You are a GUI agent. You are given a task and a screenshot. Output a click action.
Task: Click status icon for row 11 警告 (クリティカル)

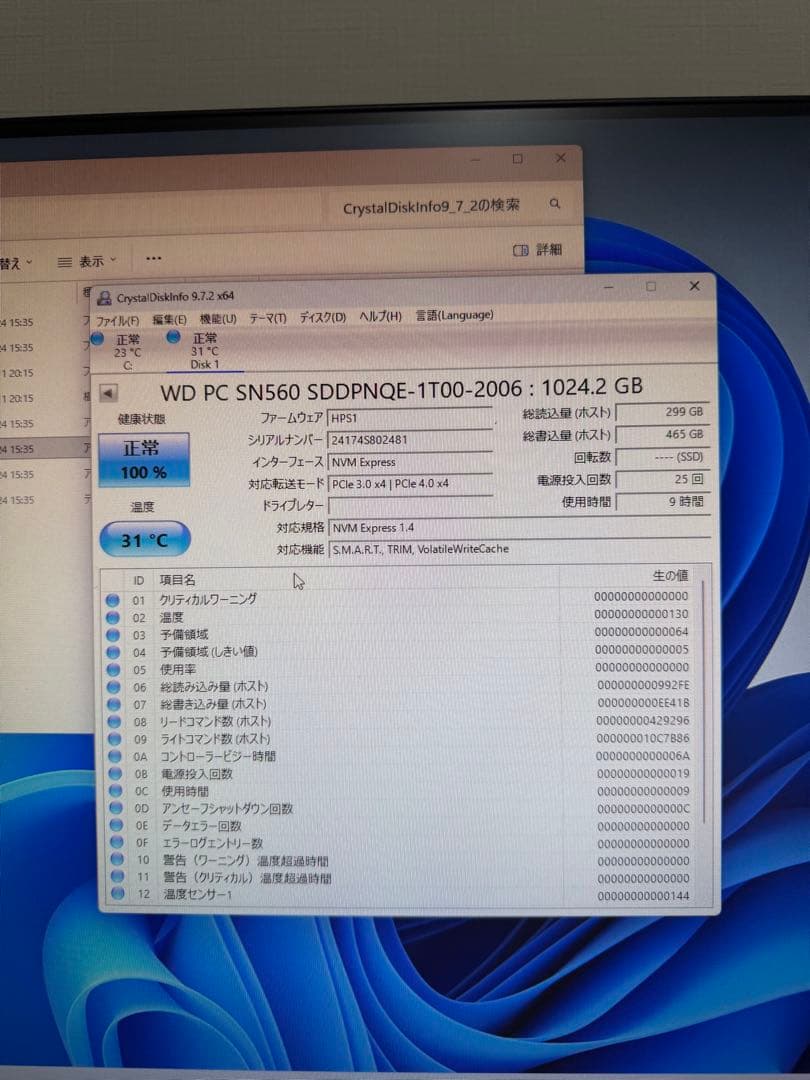point(118,877)
